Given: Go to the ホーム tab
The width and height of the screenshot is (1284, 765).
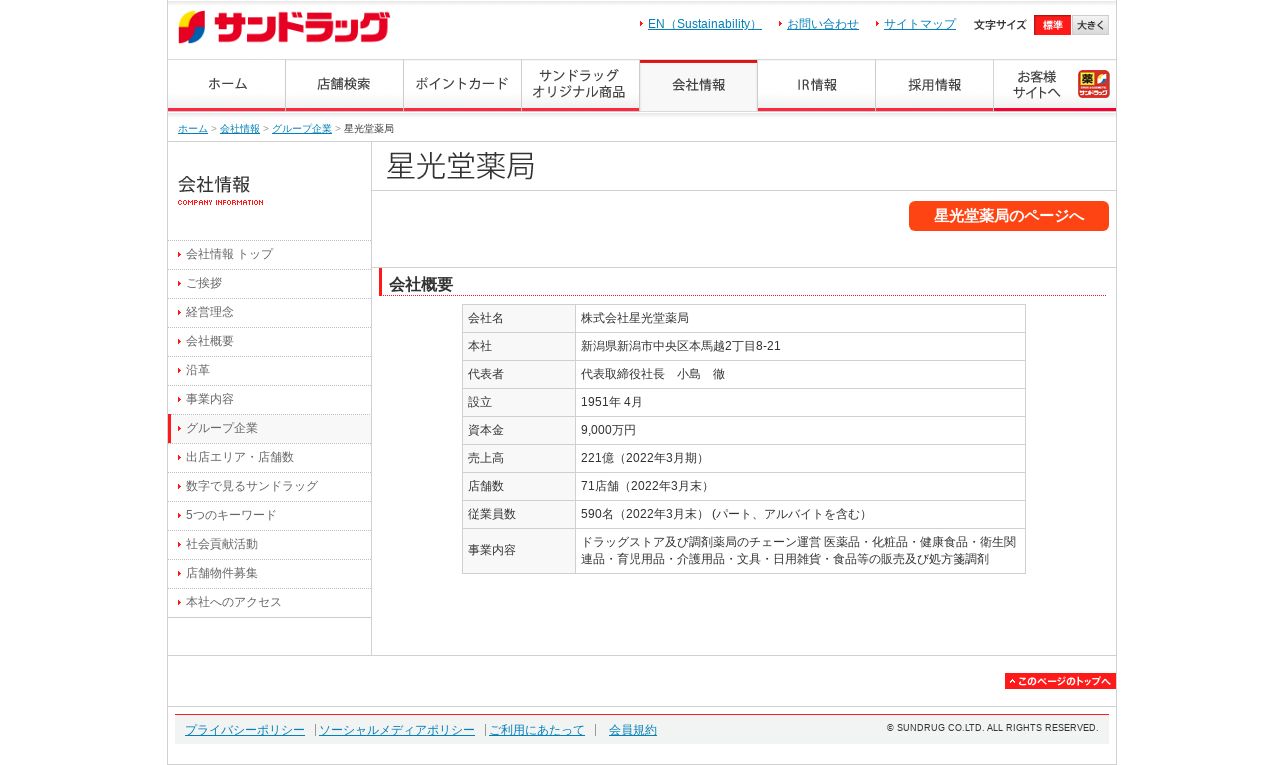Looking at the screenshot, I should pos(227,85).
